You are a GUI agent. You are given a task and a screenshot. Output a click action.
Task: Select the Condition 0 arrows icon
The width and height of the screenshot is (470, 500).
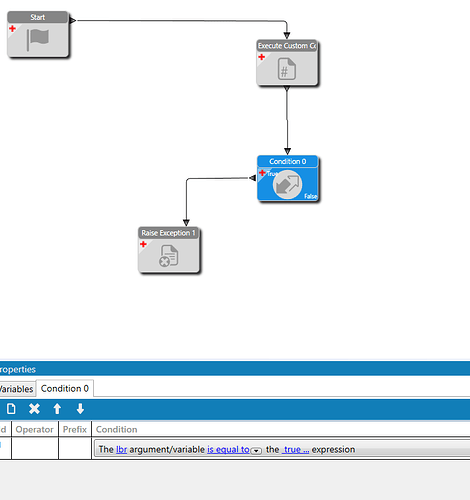(x=287, y=184)
